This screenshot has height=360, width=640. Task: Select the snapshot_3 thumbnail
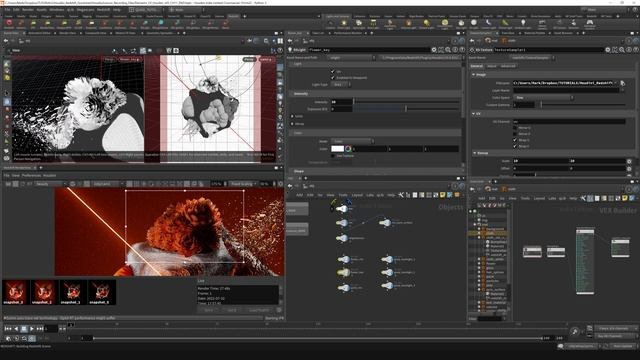16,292
